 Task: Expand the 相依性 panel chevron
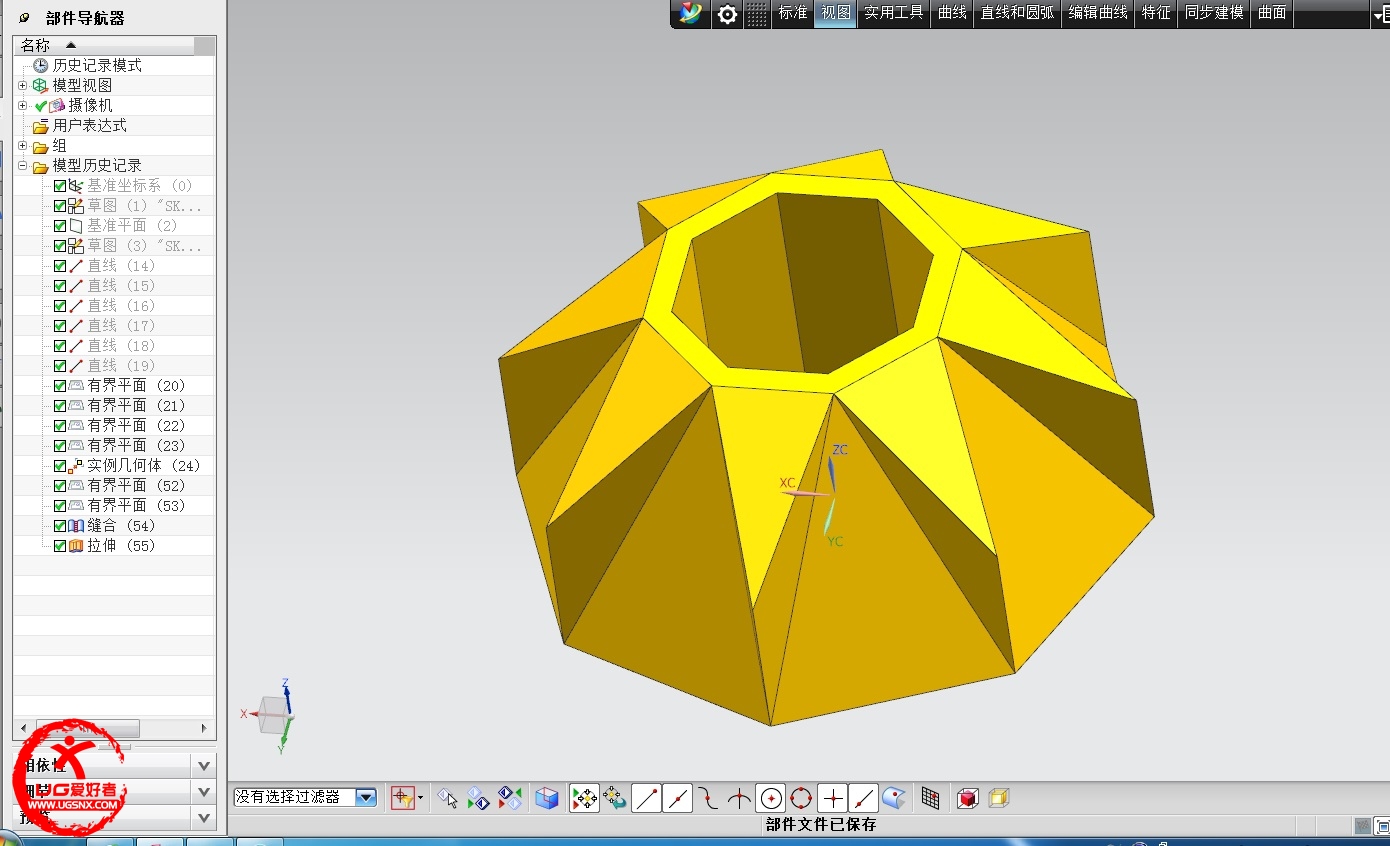pyautogui.click(x=204, y=766)
